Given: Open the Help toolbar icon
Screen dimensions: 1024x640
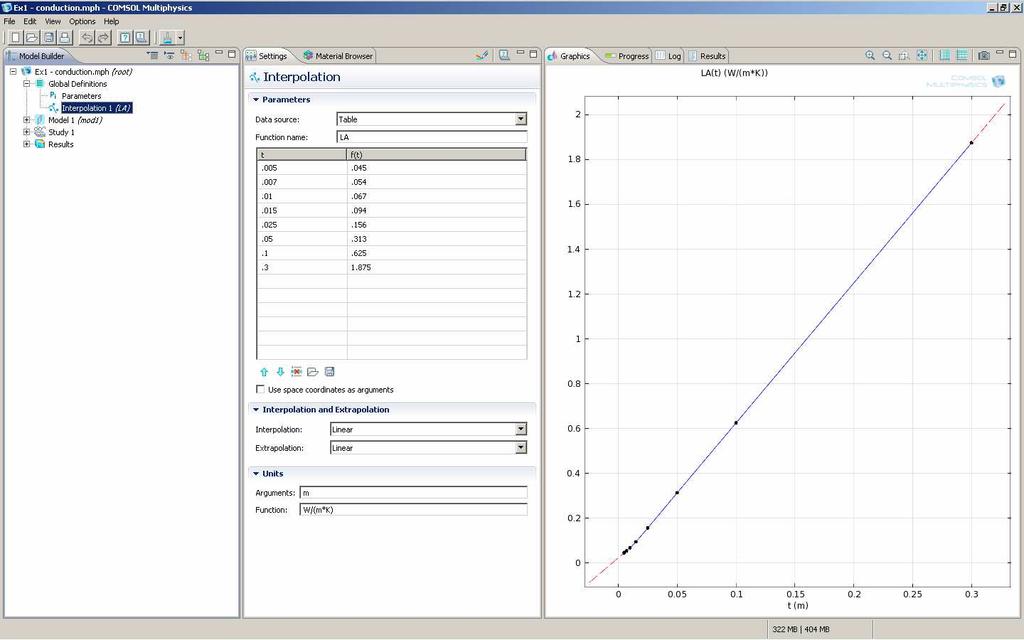Looking at the screenshot, I should (x=125, y=37).
